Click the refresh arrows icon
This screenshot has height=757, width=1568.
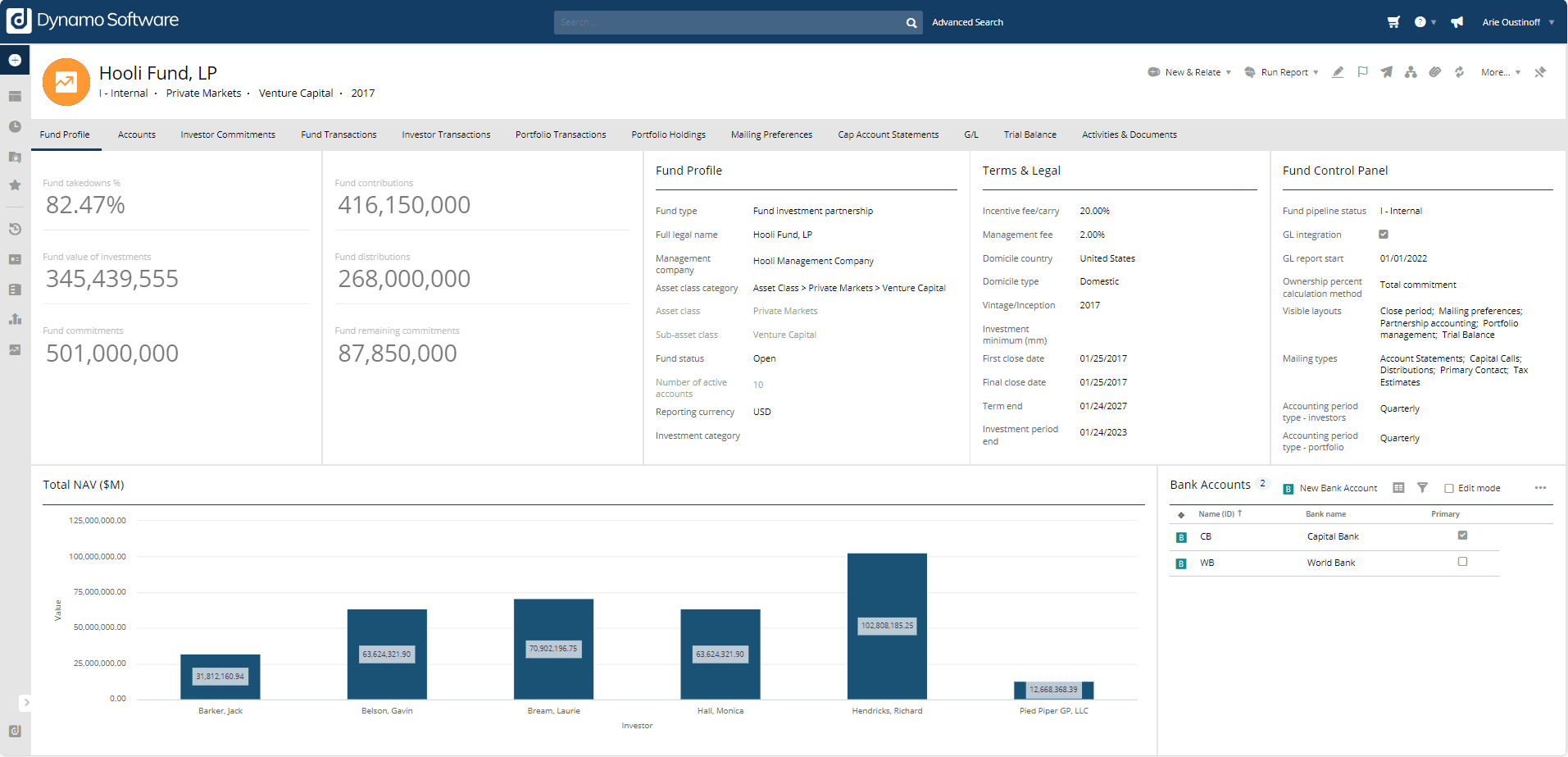tap(1459, 72)
